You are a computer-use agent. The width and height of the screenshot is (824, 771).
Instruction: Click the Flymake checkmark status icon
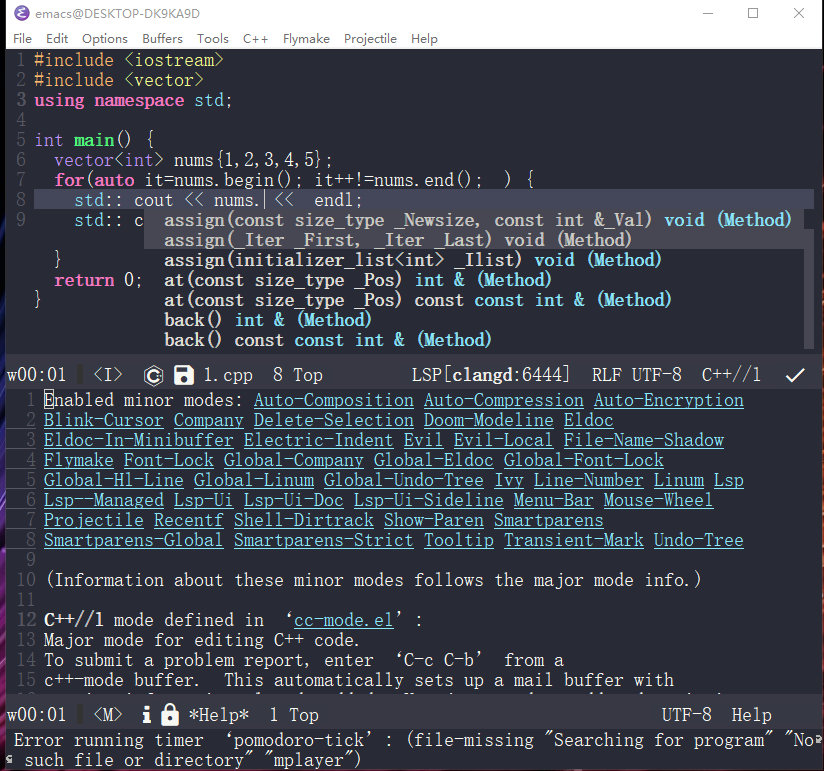click(795, 375)
